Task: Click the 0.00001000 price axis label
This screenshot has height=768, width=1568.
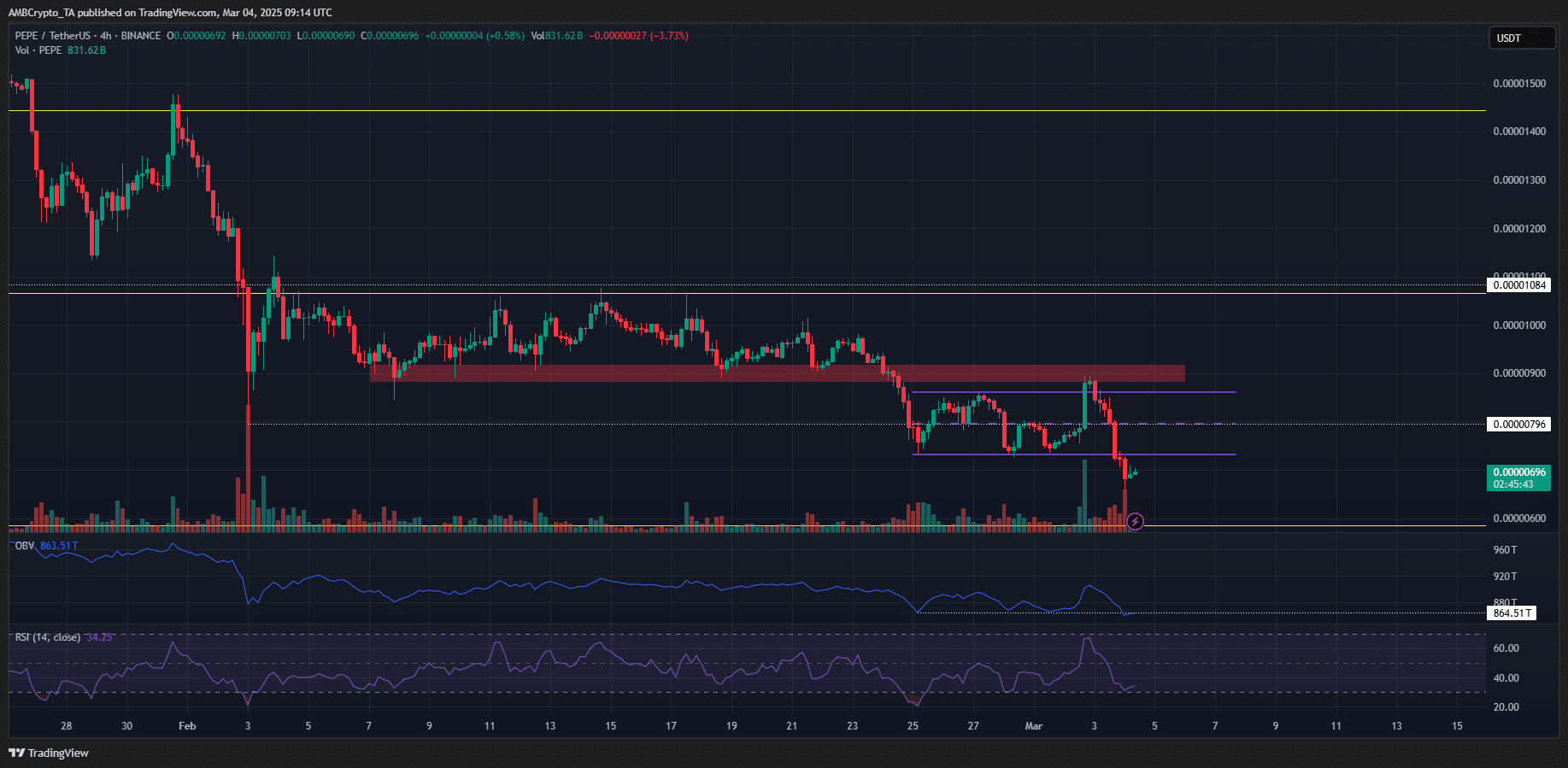Action: [x=1519, y=325]
